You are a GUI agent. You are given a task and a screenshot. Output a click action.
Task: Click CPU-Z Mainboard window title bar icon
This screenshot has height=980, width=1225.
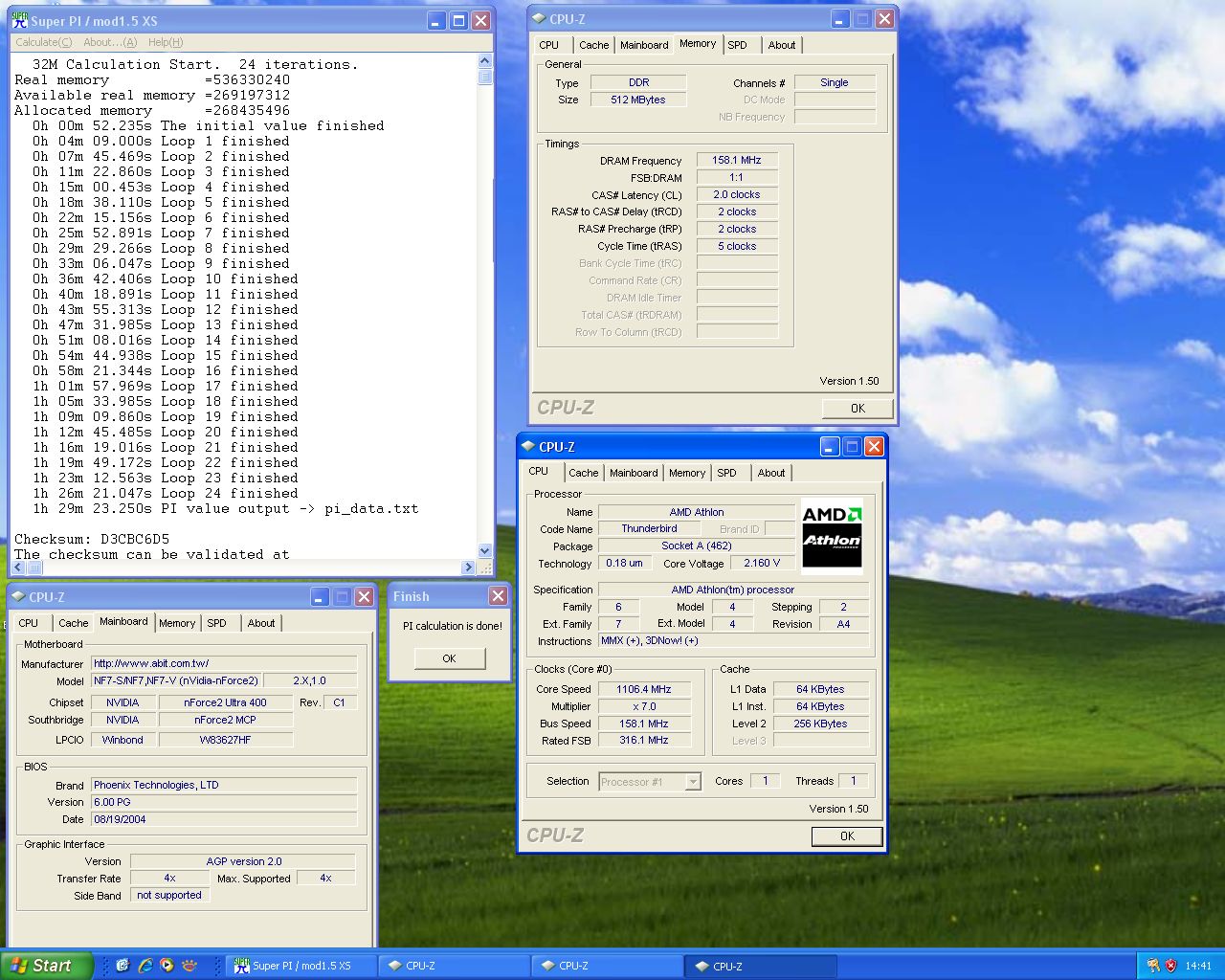pyautogui.click(x=17, y=596)
